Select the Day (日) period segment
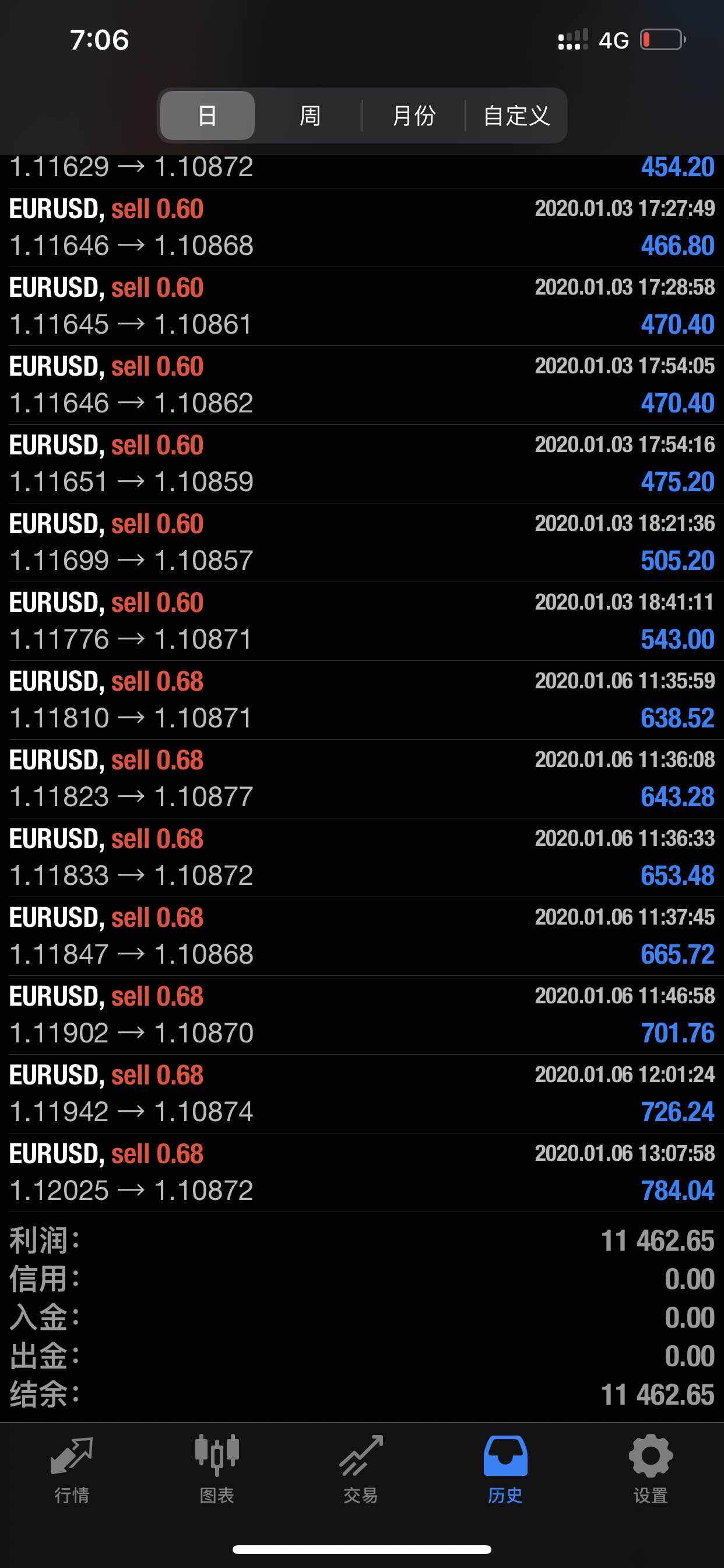Image resolution: width=724 pixels, height=1568 pixels. 208,116
